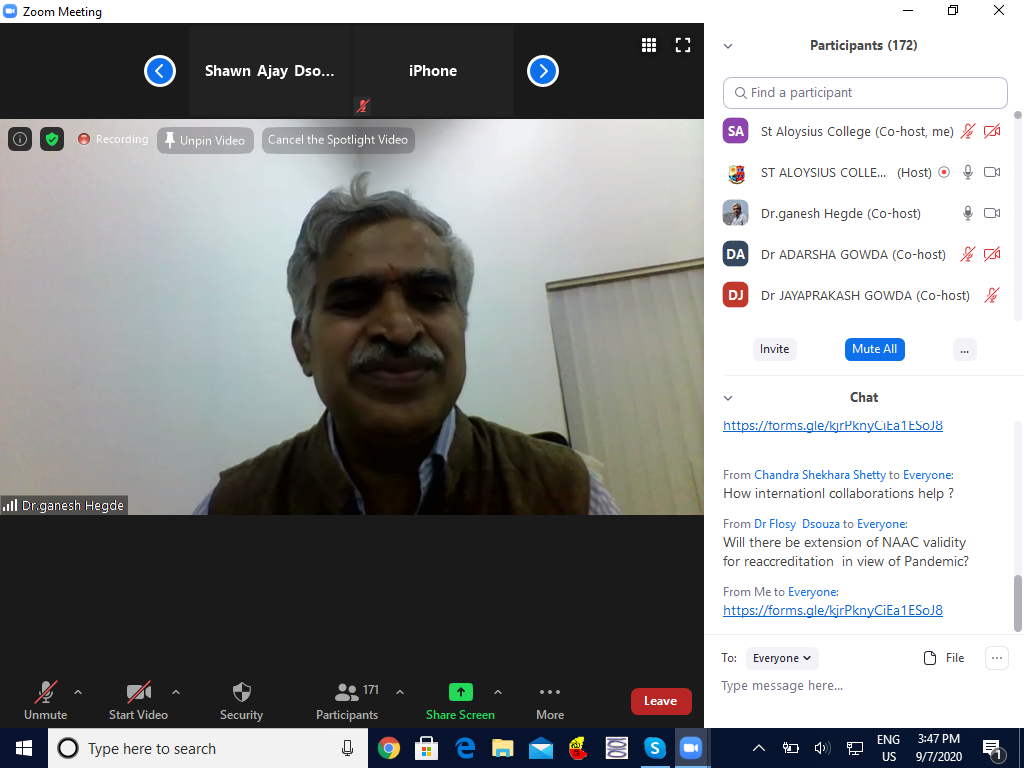
Task: Click the previous video thumbnails arrow
Action: coord(159,71)
